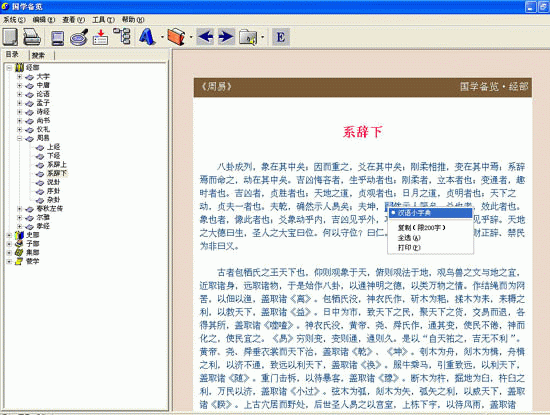Expand the 论语 tree node

coord(20,94)
